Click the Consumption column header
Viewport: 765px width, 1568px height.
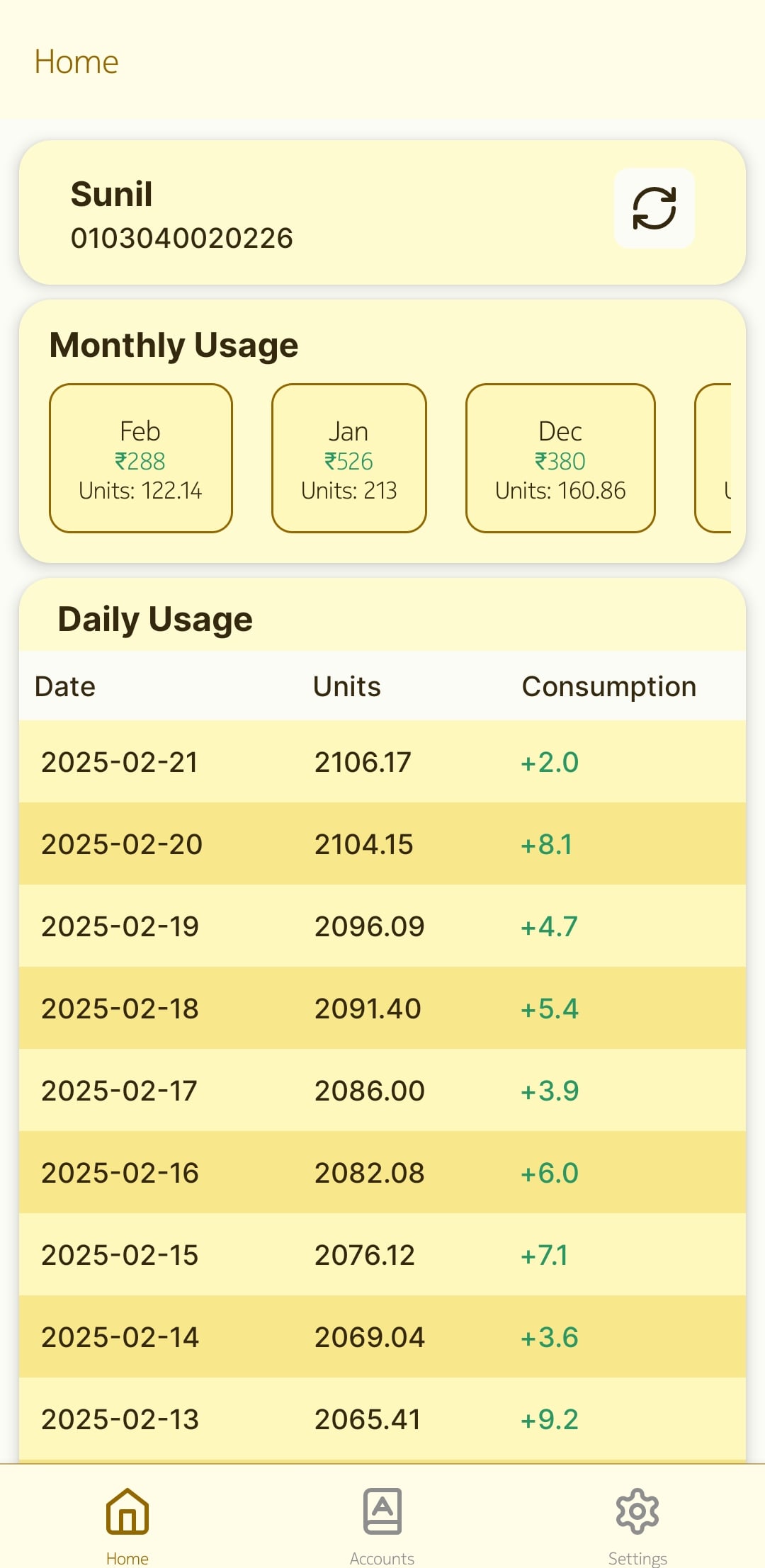[609, 686]
